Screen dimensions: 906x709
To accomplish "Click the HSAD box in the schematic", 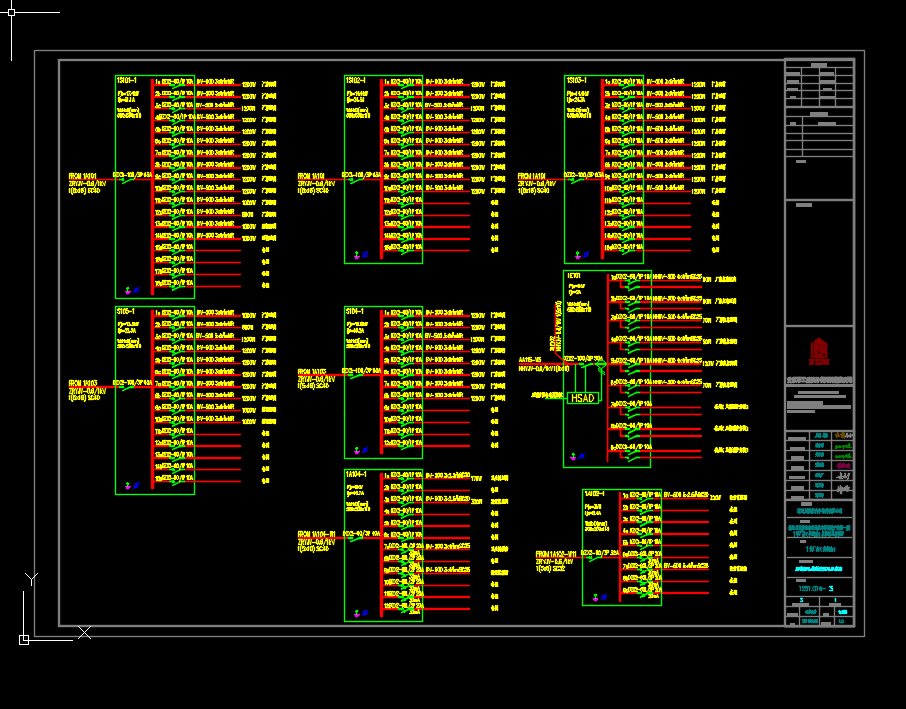I will pos(582,398).
